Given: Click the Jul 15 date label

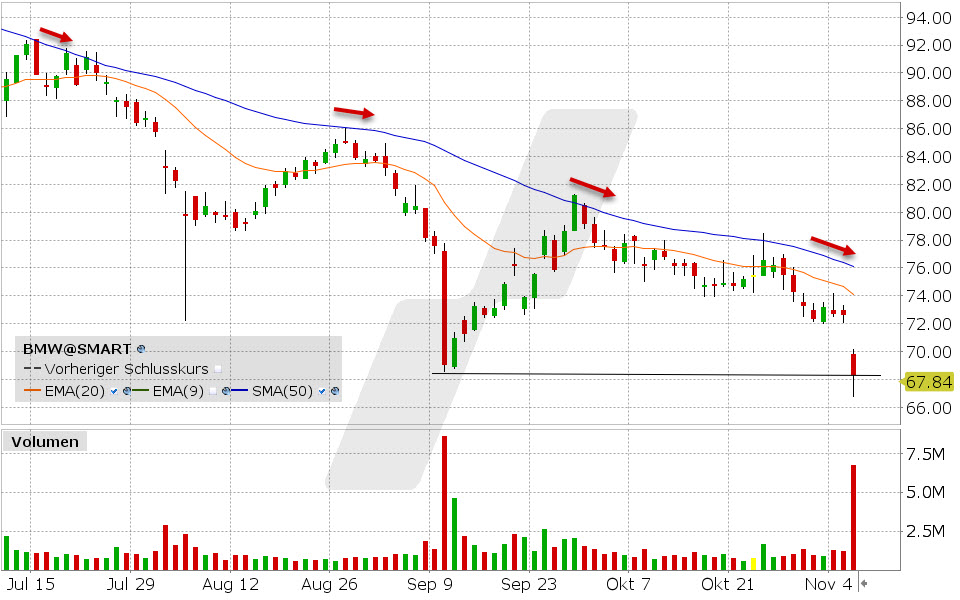Looking at the screenshot, I should (31, 584).
